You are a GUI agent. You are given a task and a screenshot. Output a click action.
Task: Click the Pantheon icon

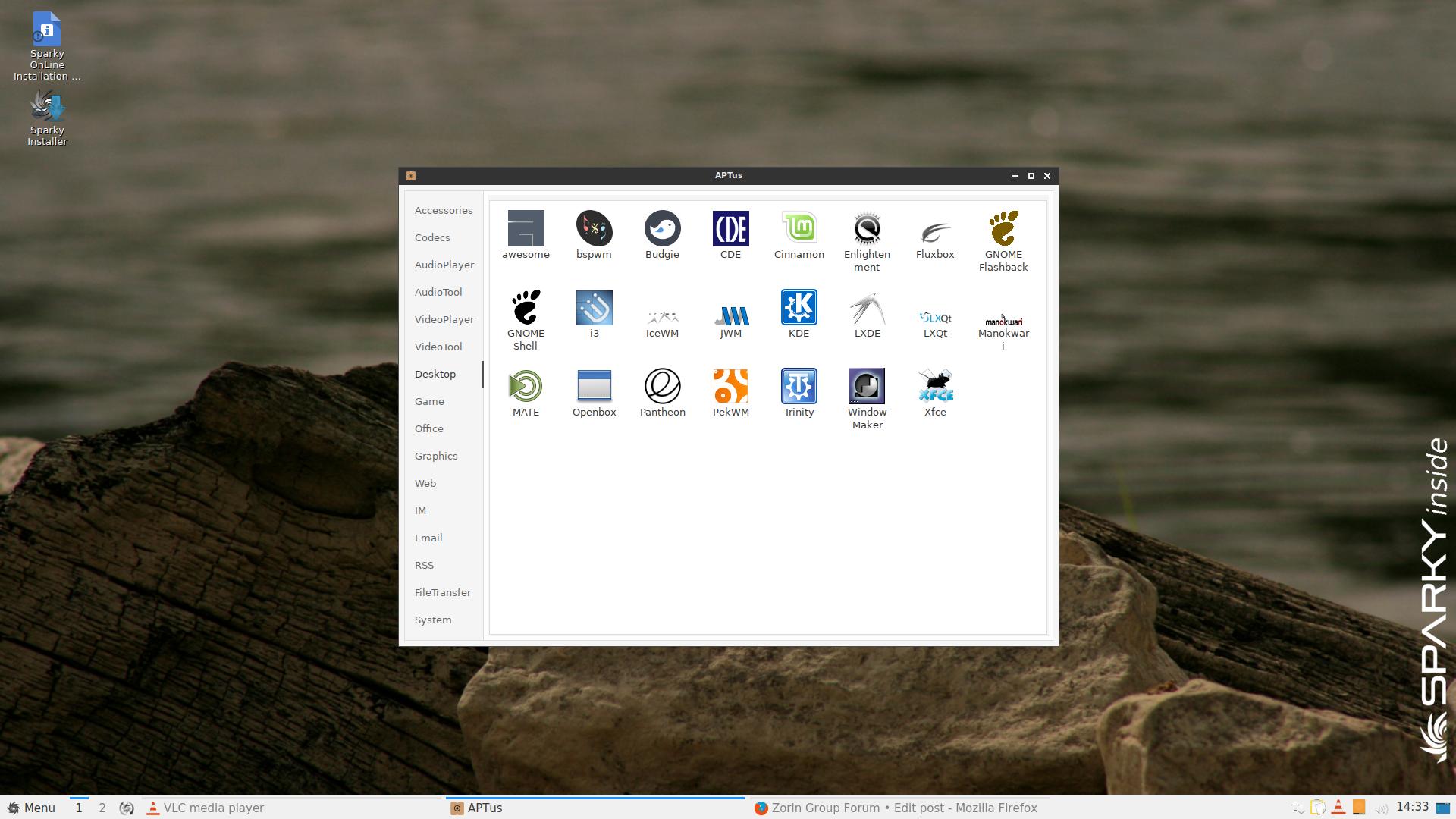click(662, 386)
